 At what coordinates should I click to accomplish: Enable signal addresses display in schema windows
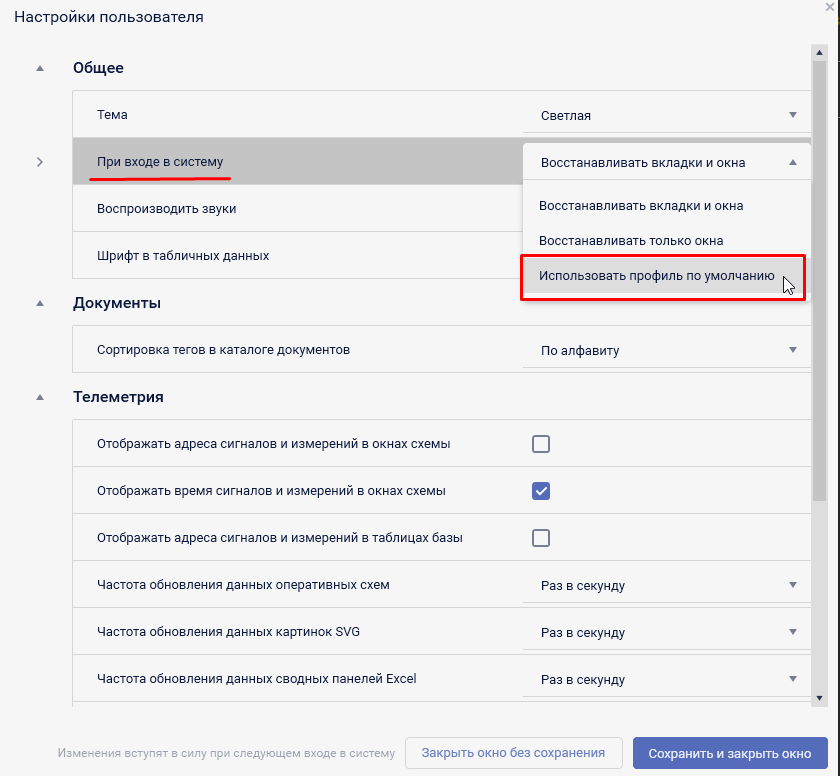[541, 444]
